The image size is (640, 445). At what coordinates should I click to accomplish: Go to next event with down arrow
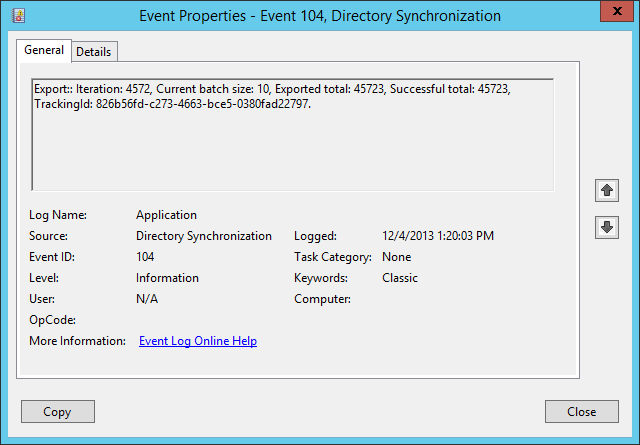point(606,227)
